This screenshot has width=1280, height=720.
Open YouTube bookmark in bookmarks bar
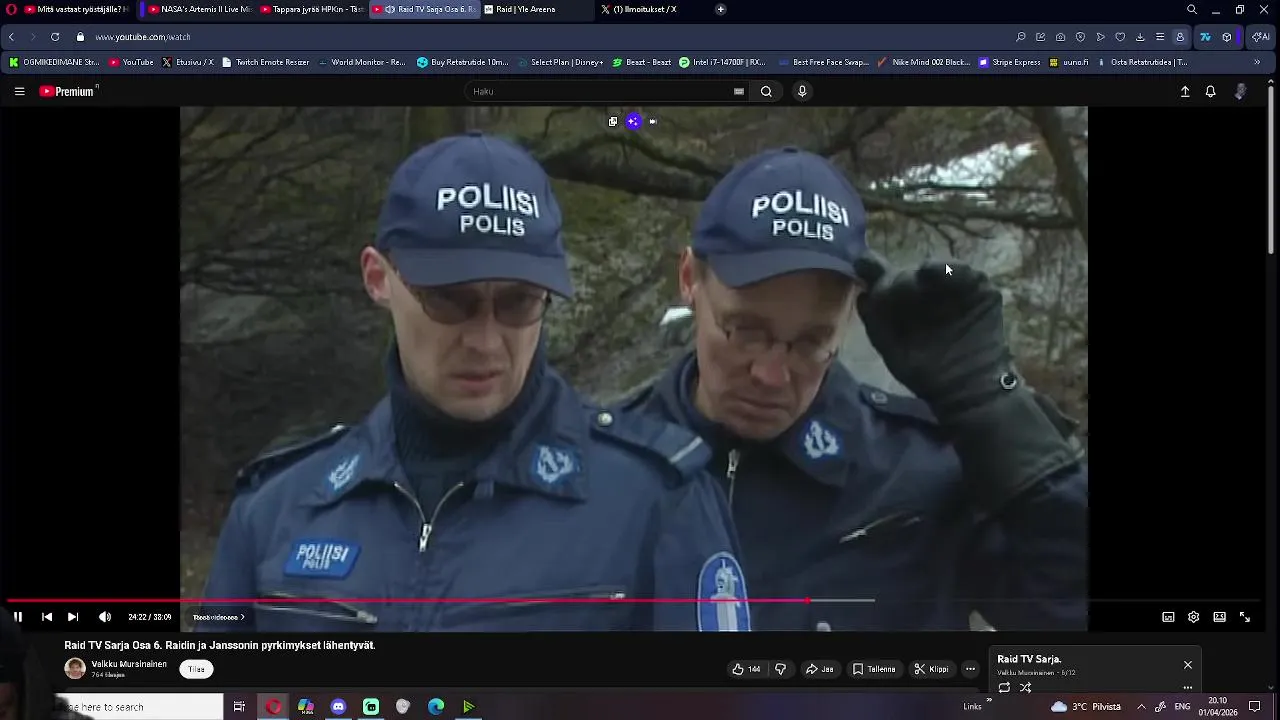131,62
